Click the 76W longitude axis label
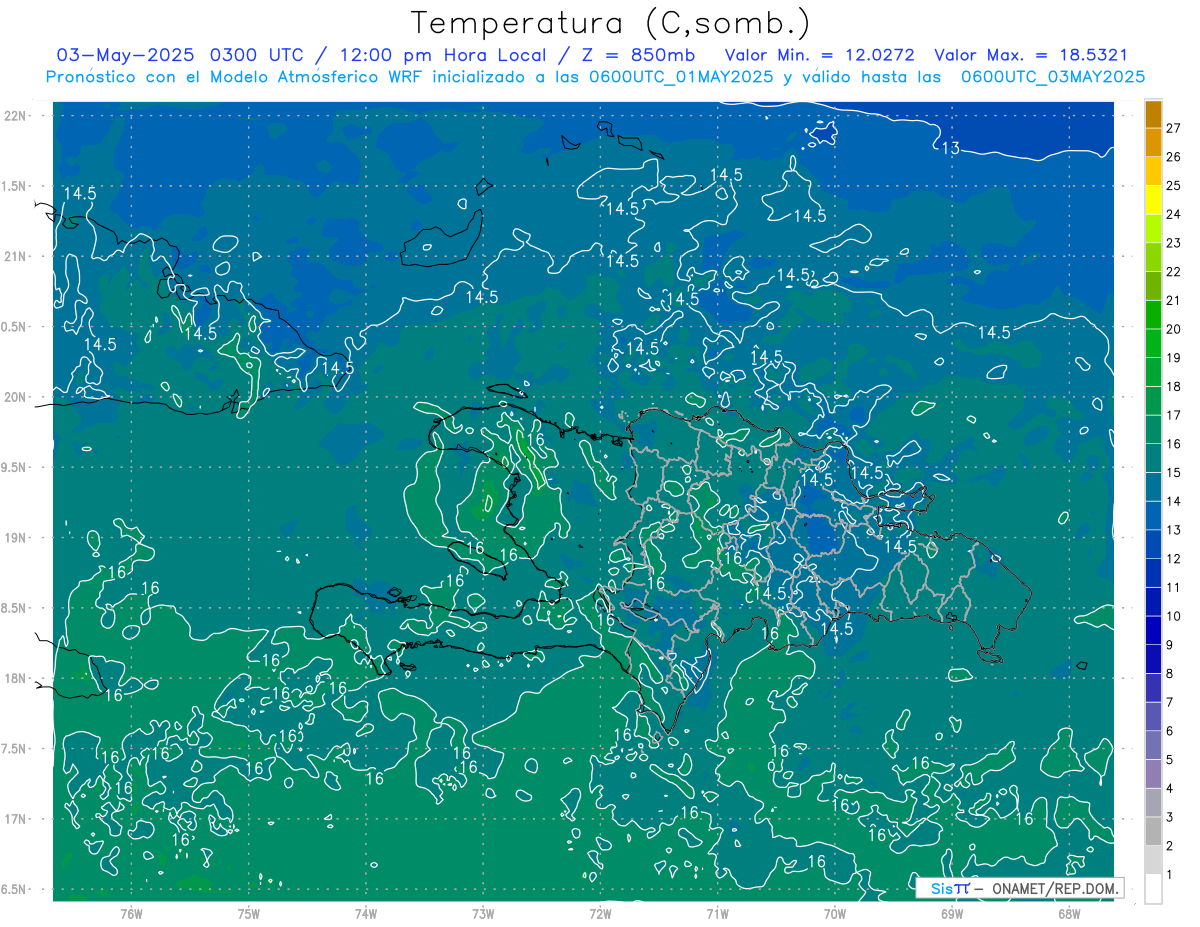The width and height of the screenshot is (1200, 927). point(131,913)
